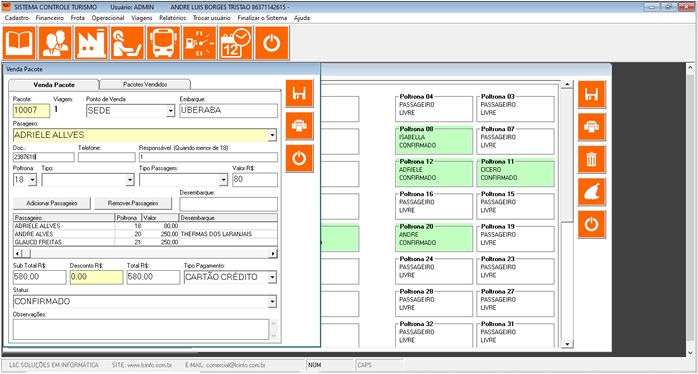Open the Operacional menu
Viewport: 698px width, 374px height.
[108, 18]
